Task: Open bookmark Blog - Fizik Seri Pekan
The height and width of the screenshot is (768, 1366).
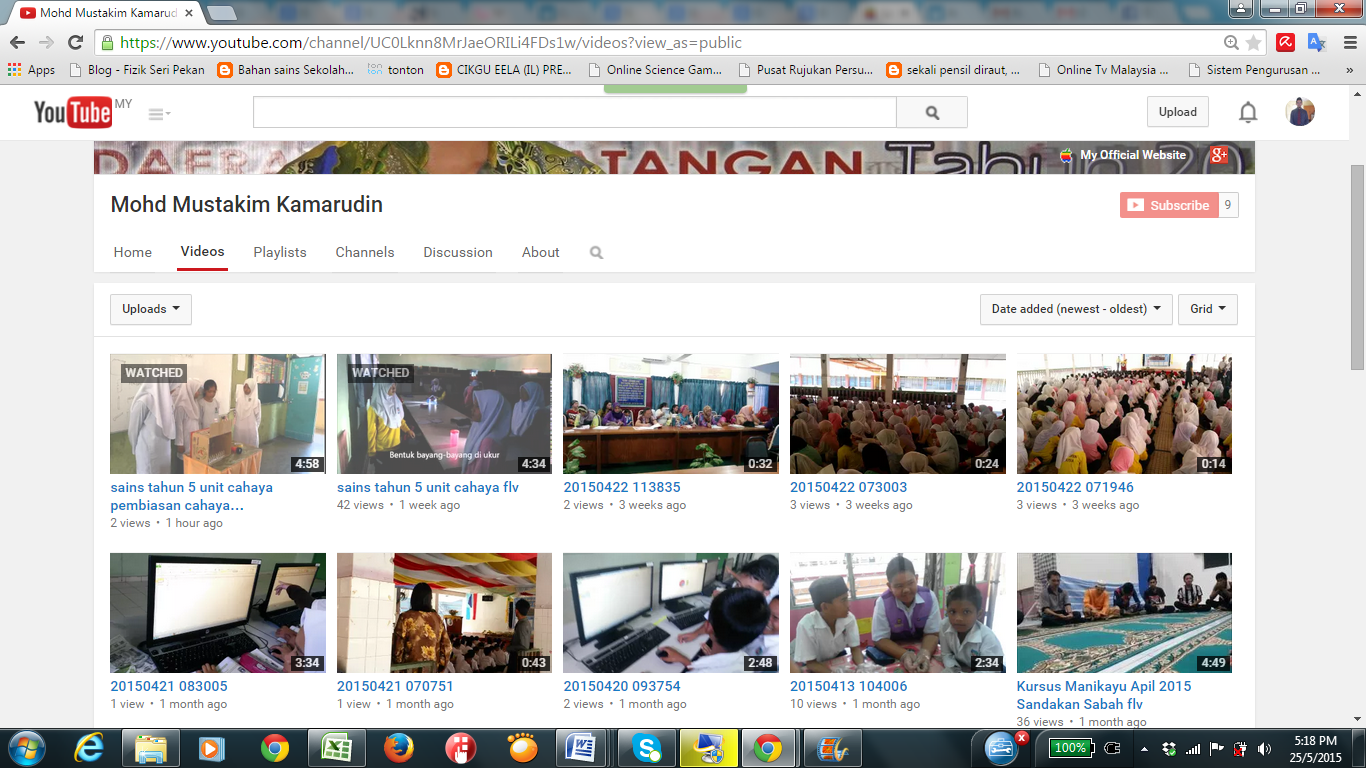Action: pyautogui.click(x=137, y=70)
